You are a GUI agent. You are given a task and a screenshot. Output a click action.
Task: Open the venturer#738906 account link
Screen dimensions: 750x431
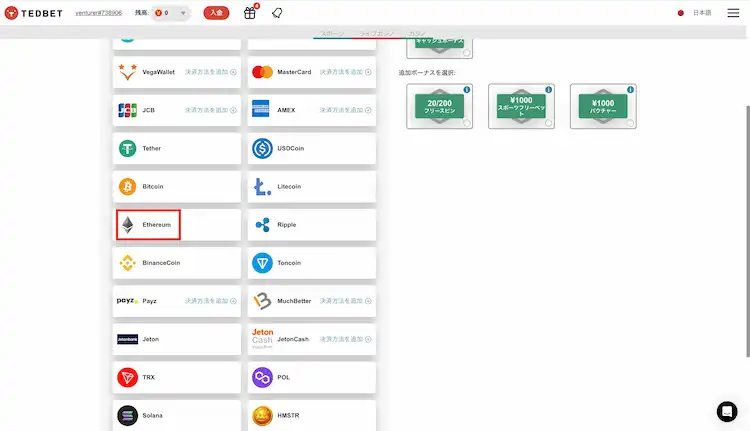99,13
